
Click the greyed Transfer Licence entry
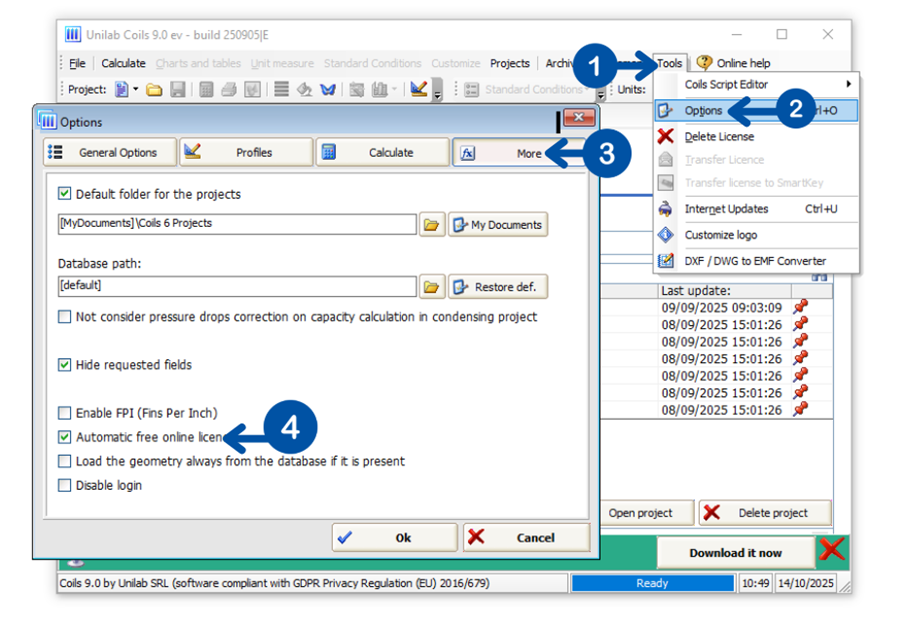756,159
